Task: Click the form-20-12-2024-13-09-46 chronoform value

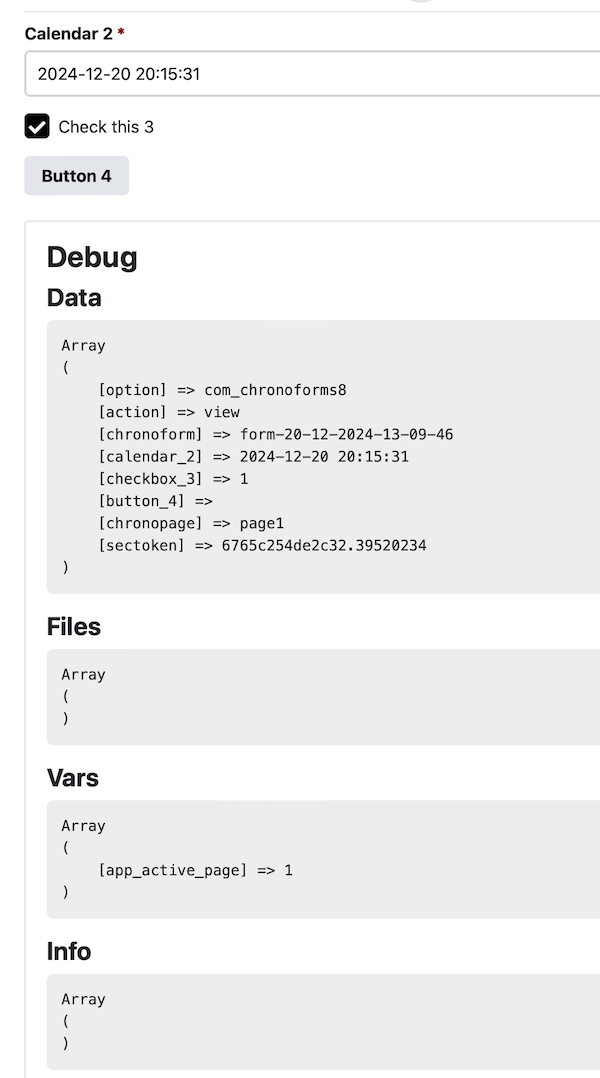Action: pos(346,434)
